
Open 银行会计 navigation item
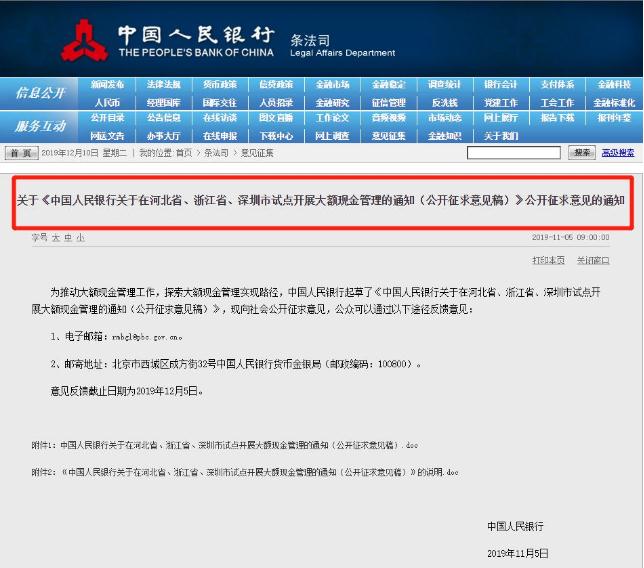[x=501, y=85]
